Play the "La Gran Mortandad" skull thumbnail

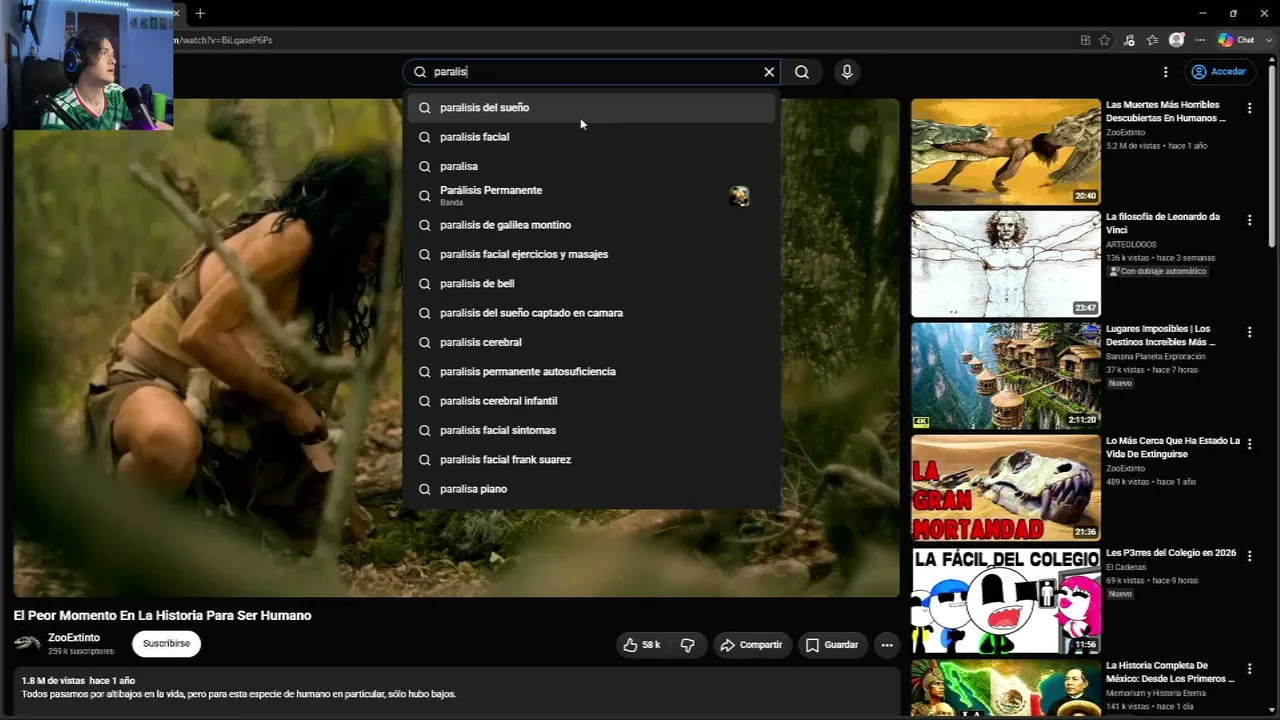(x=1005, y=488)
